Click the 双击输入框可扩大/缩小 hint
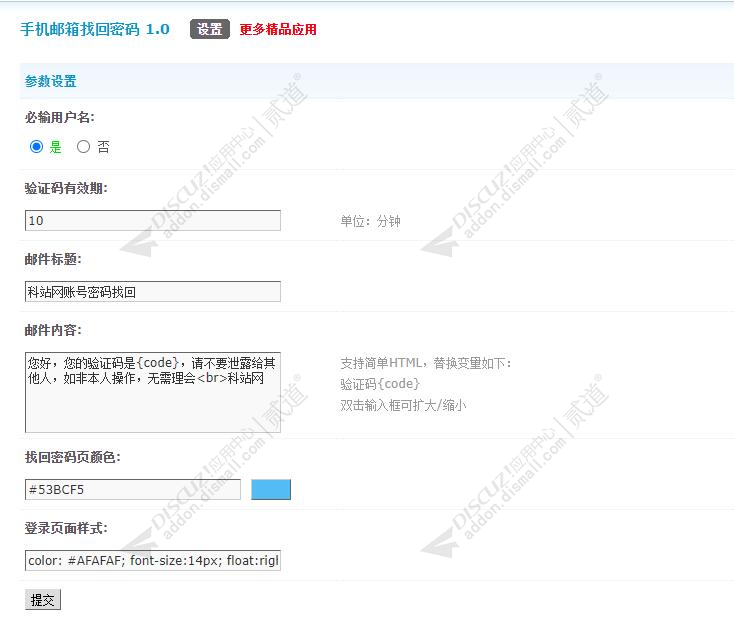Image resolution: width=734 pixels, height=642 pixels. pyautogui.click(x=403, y=405)
